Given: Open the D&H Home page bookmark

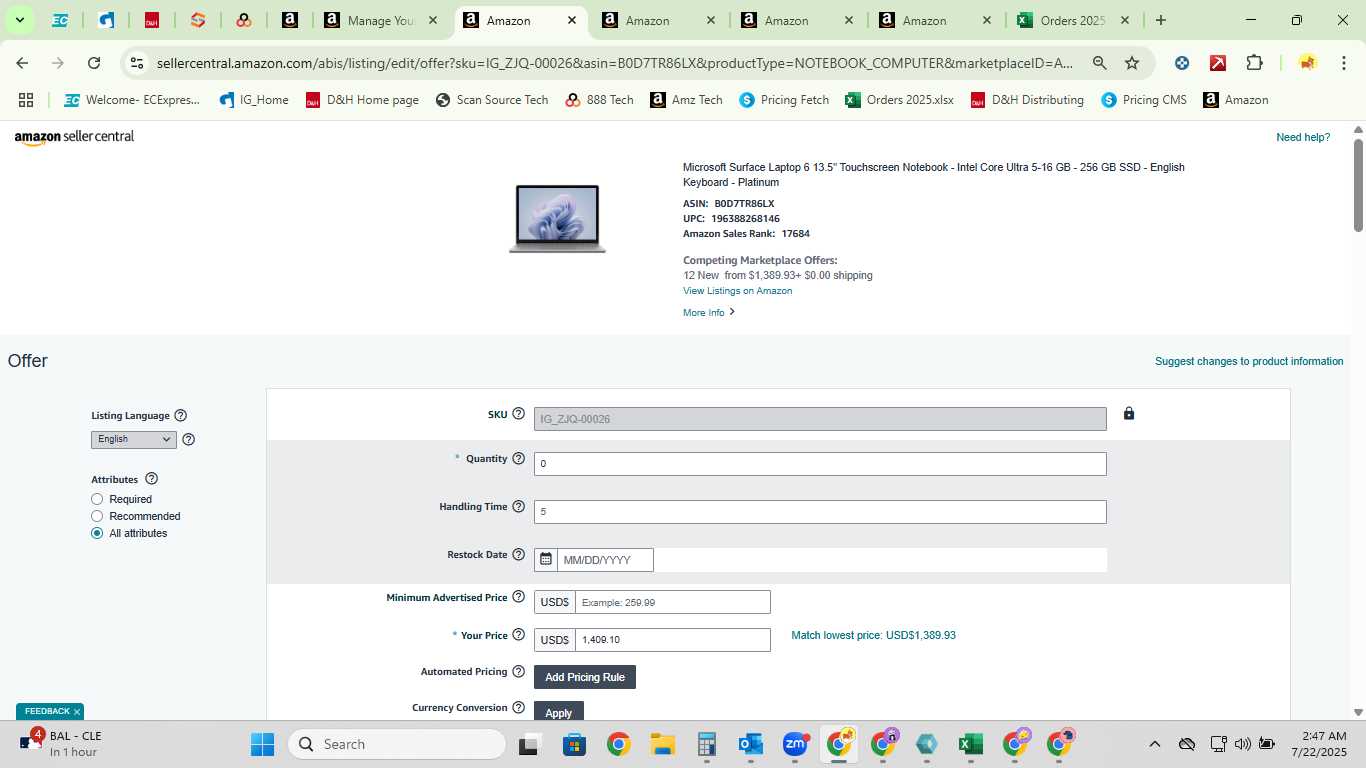Looking at the screenshot, I should coord(362,100).
